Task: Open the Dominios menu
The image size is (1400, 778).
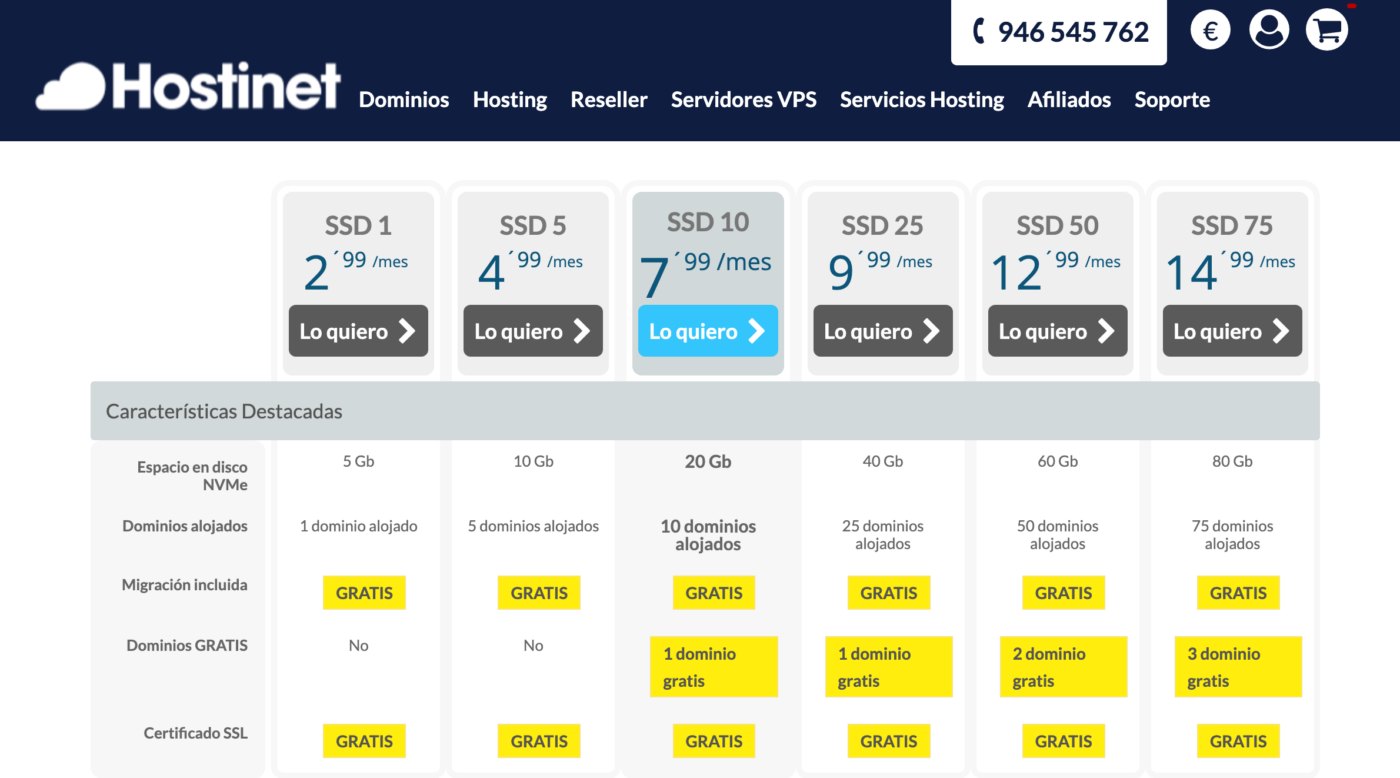Action: point(404,100)
